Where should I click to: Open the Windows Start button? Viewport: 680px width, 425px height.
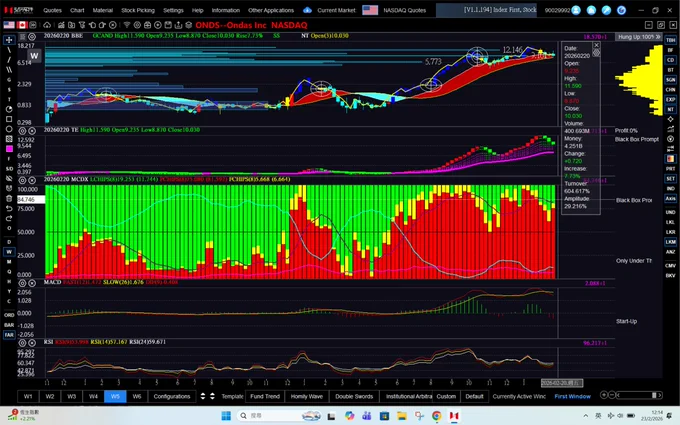[x=226, y=416]
